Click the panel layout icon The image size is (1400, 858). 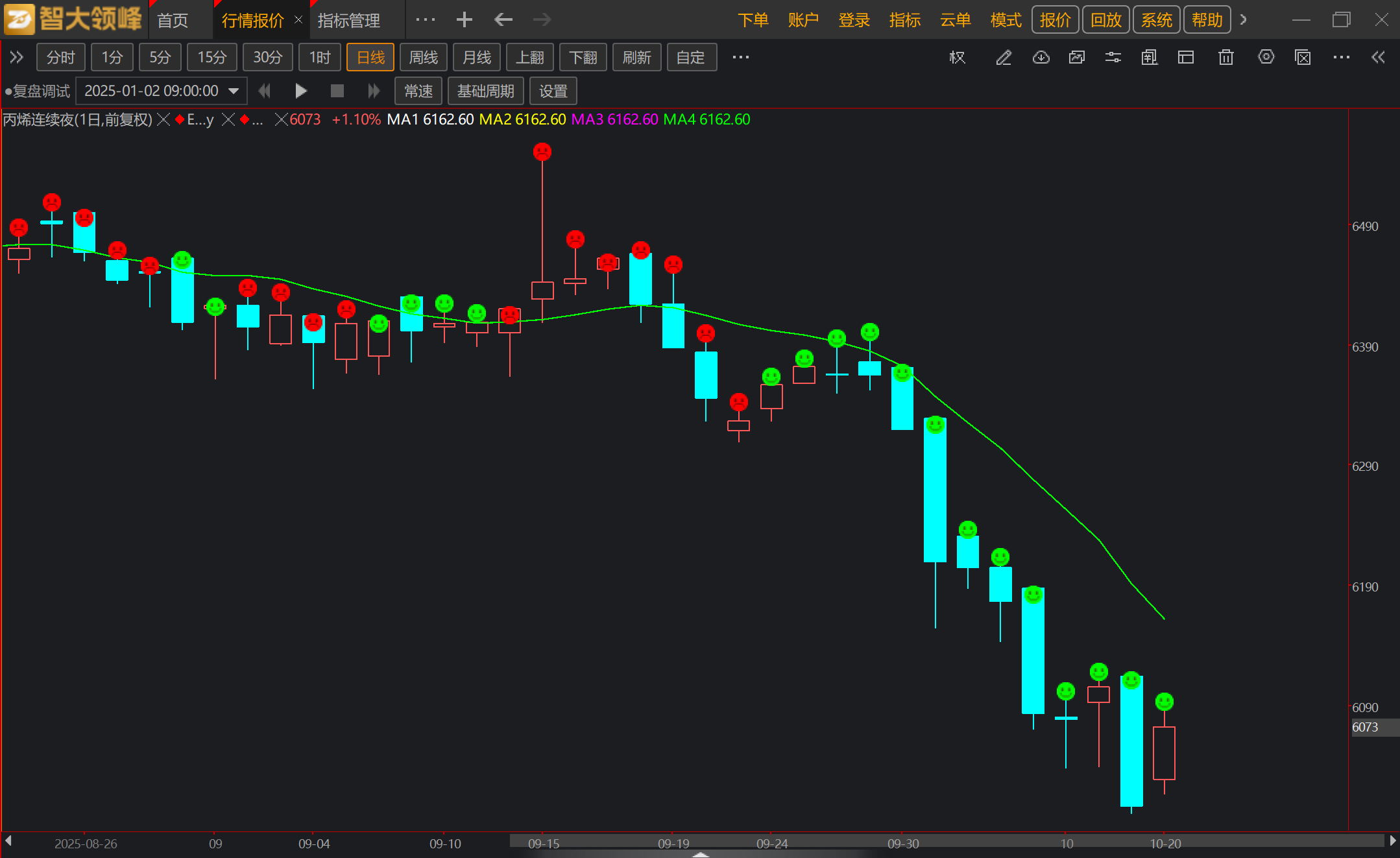(1186, 58)
